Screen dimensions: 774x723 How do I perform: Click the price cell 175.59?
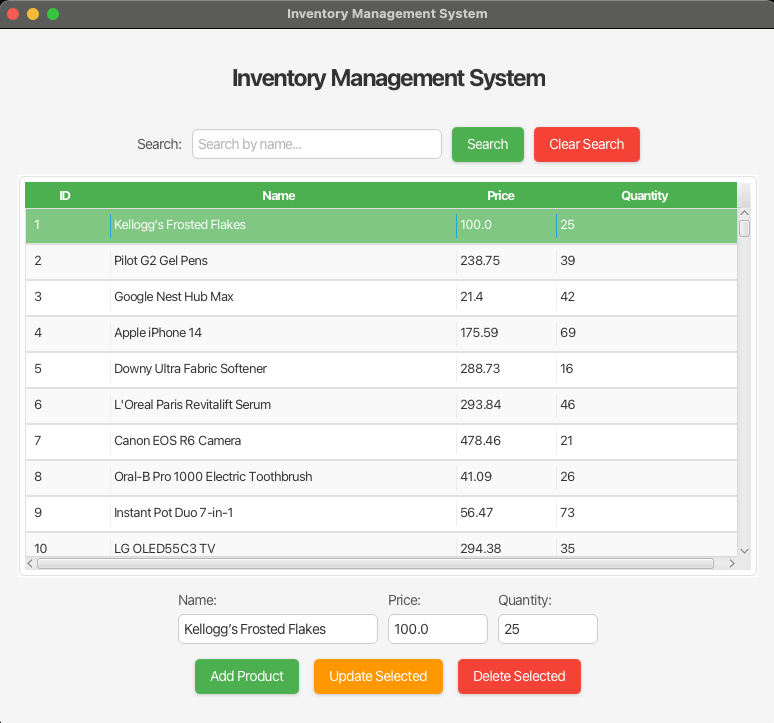[x=506, y=334]
